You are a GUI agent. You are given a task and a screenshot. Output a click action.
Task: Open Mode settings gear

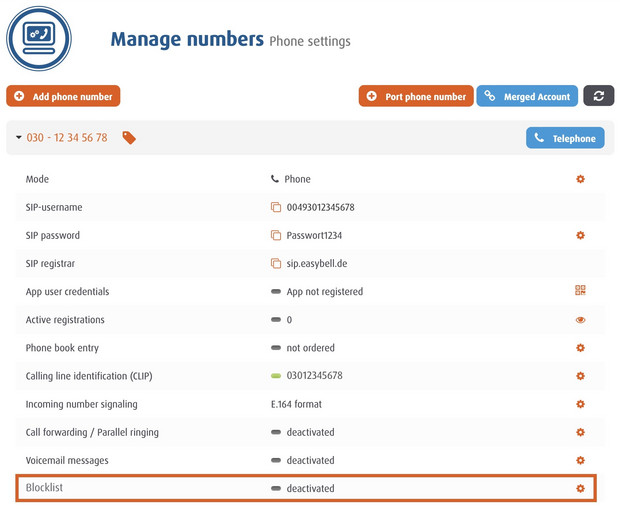point(580,179)
